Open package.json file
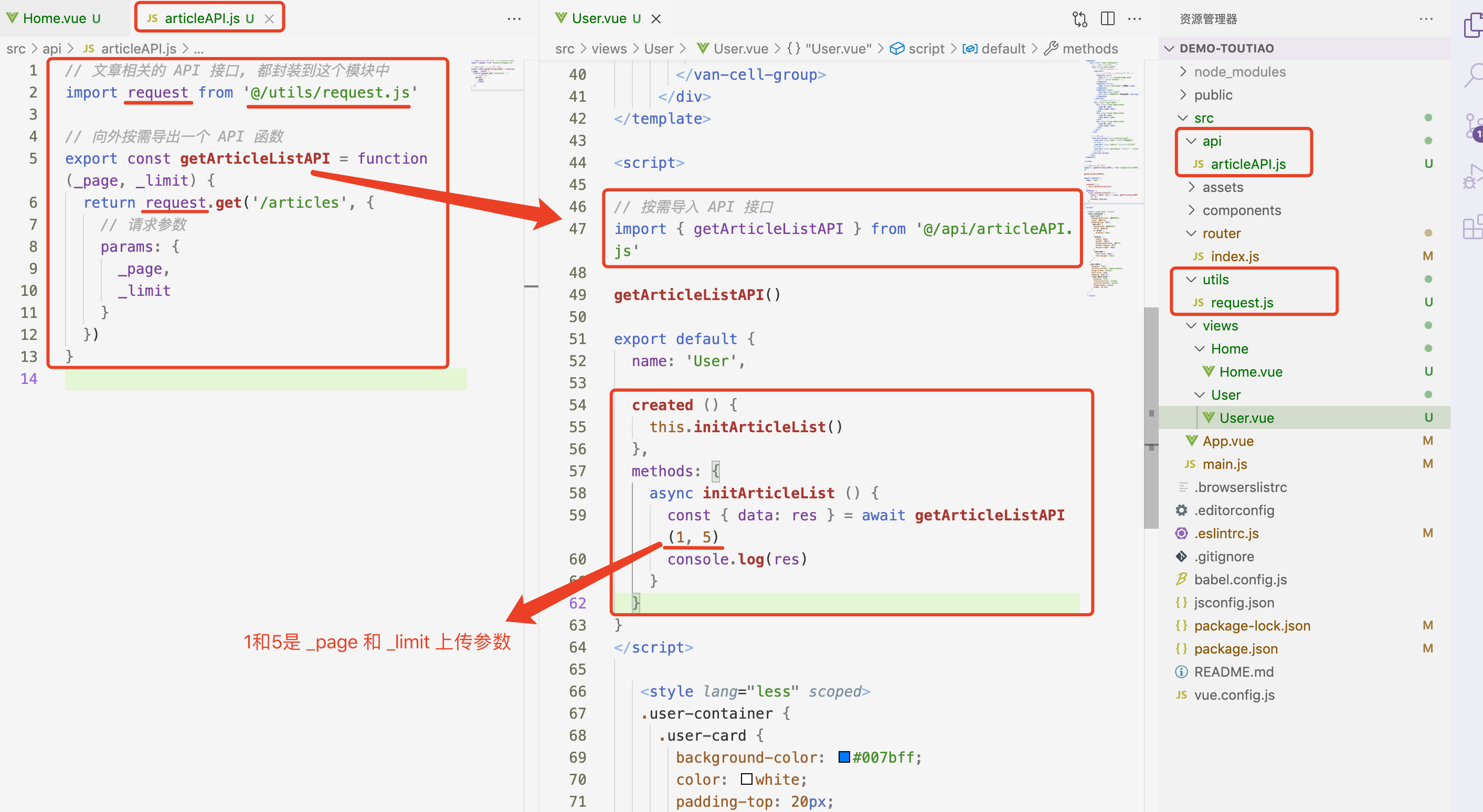 point(1305,648)
